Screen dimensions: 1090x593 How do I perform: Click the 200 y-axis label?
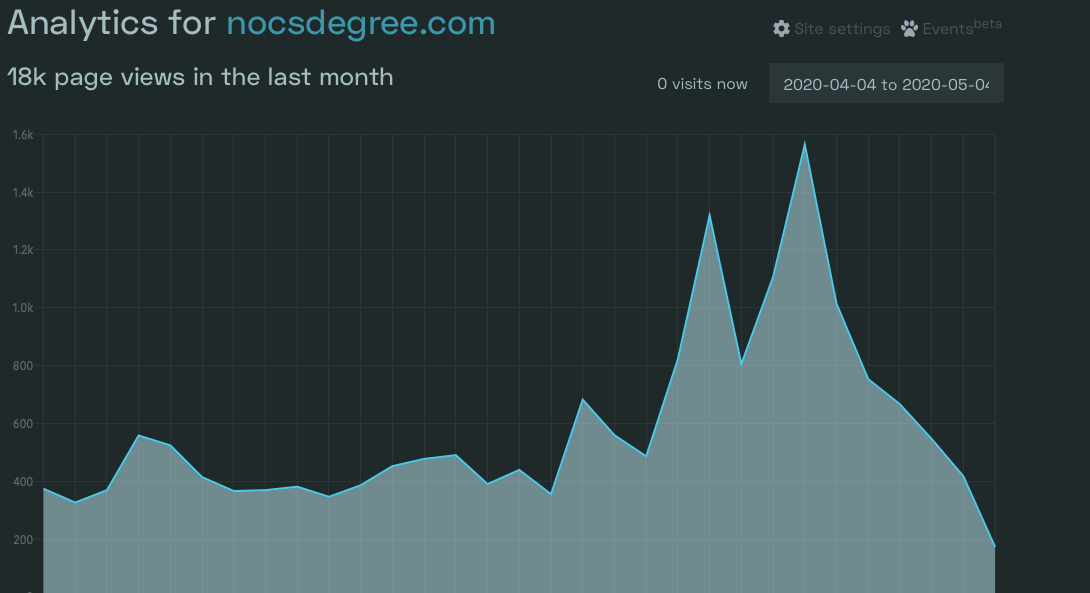coord(23,539)
